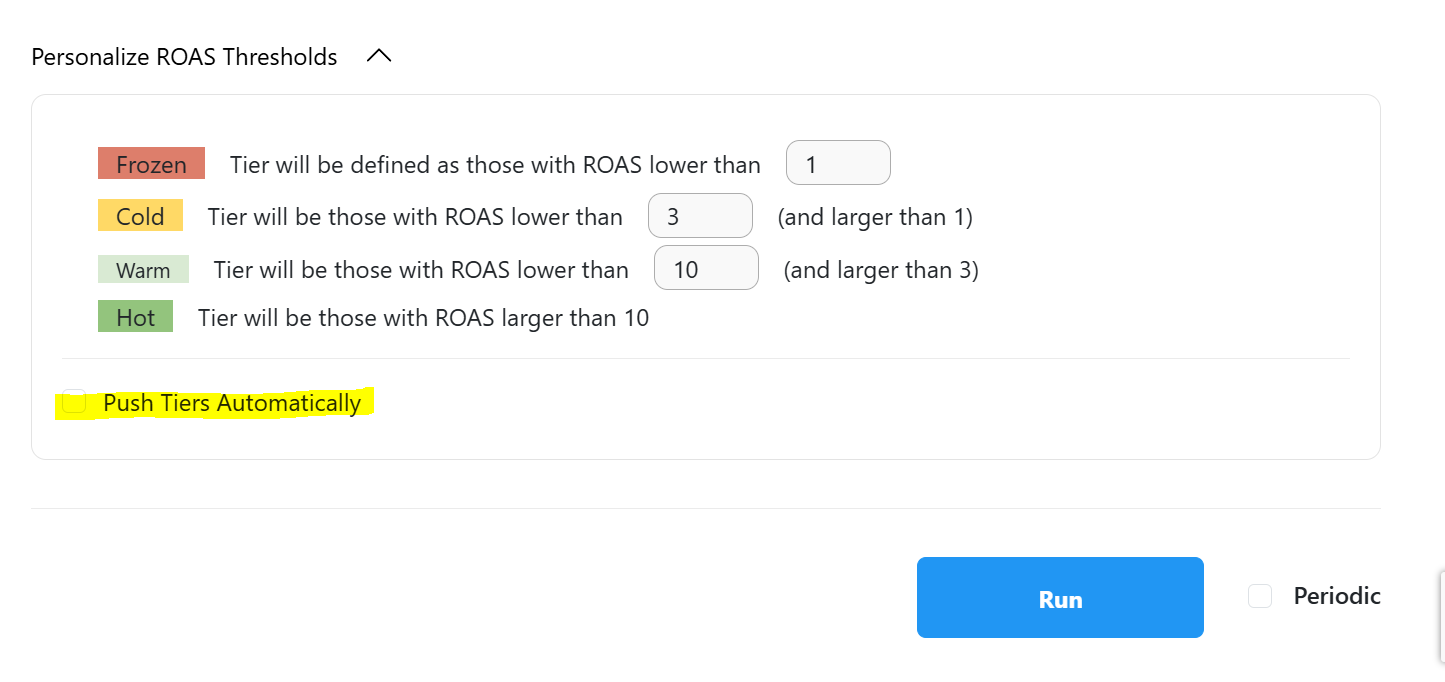
Task: Focus the Cold tier threshold input
Action: pos(700,216)
